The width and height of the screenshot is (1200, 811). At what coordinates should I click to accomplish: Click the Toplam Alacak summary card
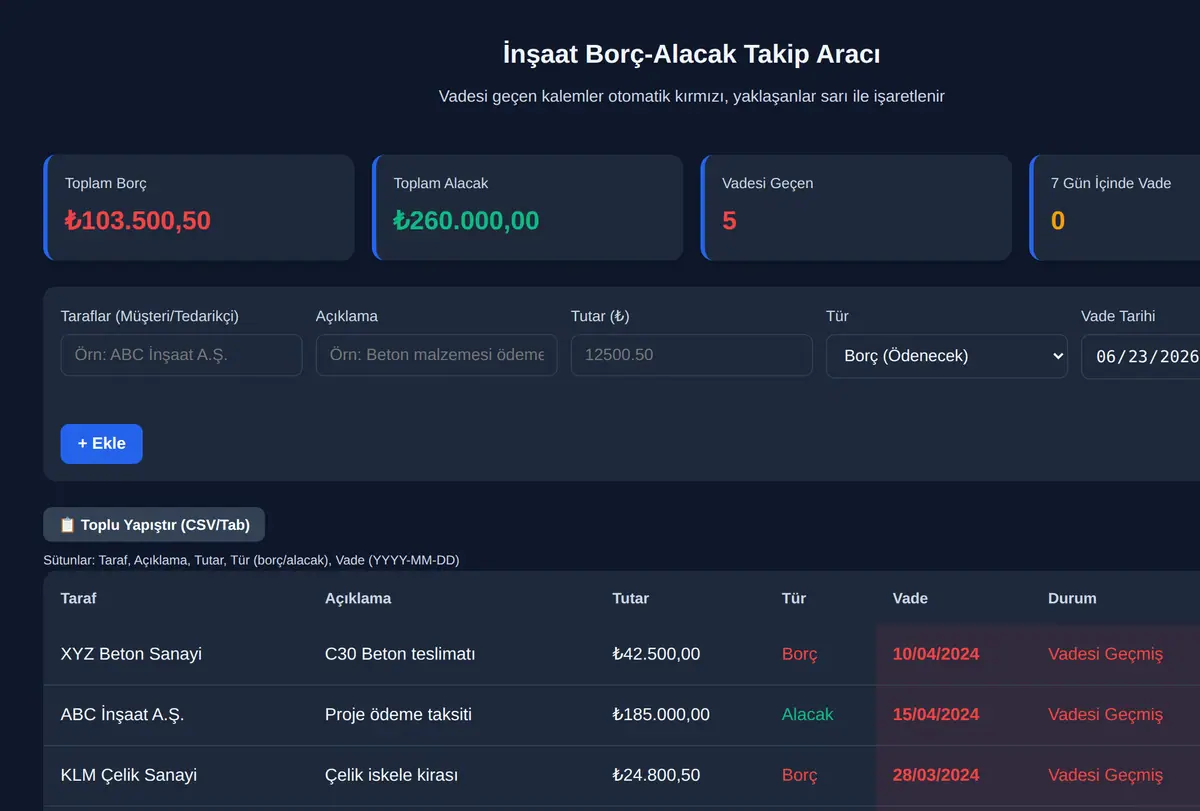tap(527, 207)
